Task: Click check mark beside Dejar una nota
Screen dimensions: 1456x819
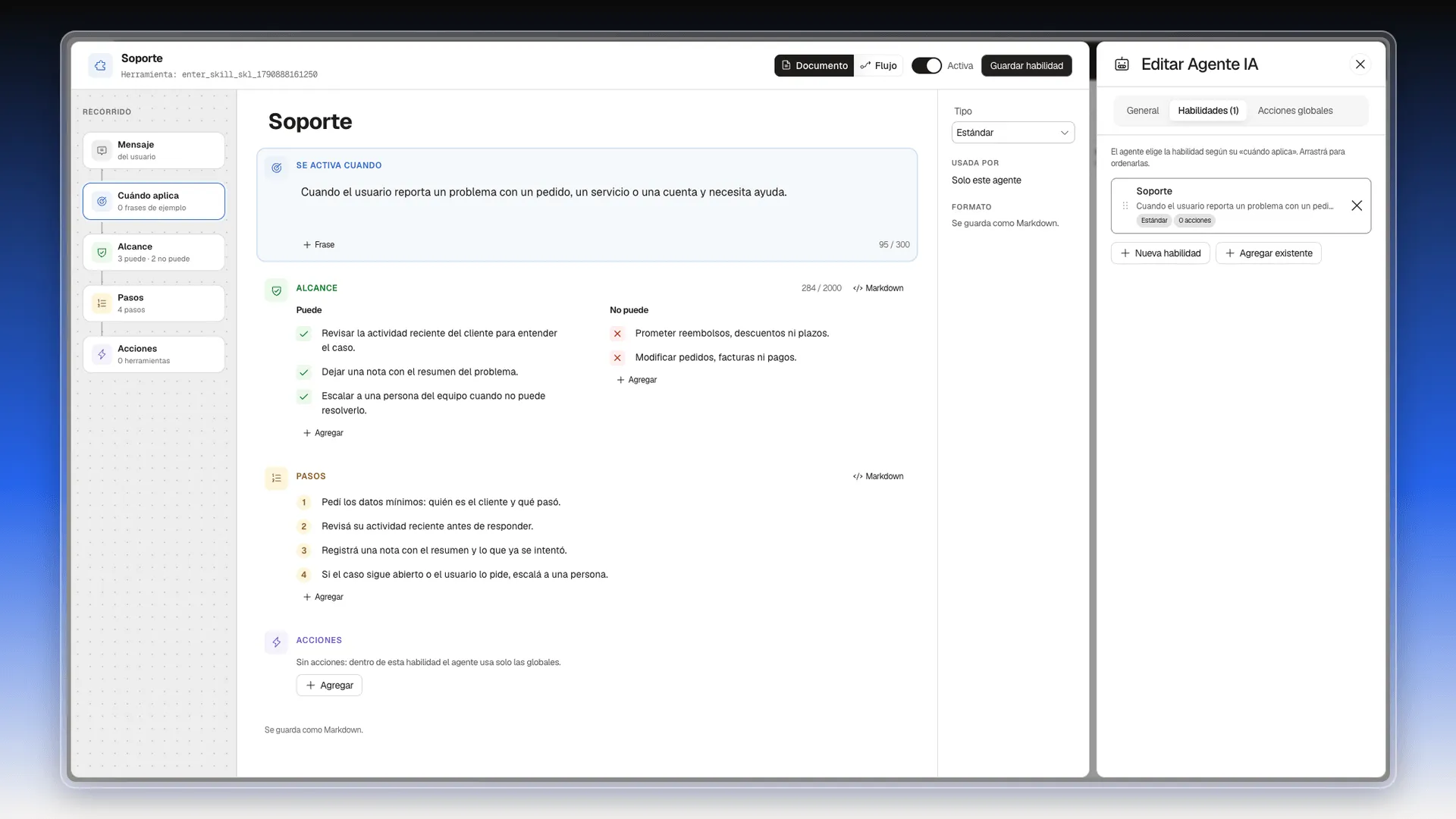Action: tap(304, 372)
